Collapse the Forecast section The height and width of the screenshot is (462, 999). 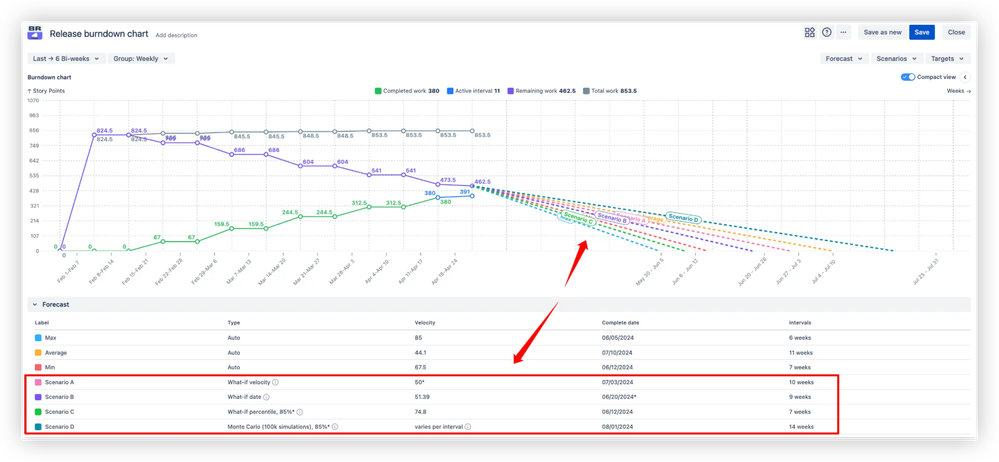pos(35,305)
